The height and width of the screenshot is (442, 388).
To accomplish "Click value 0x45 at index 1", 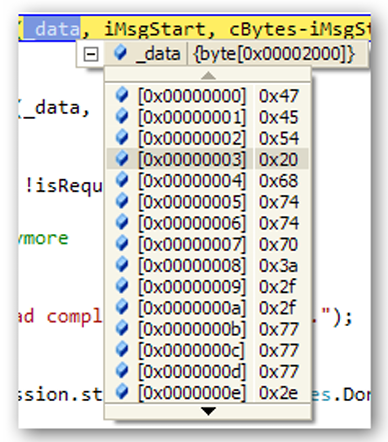I will (279, 117).
